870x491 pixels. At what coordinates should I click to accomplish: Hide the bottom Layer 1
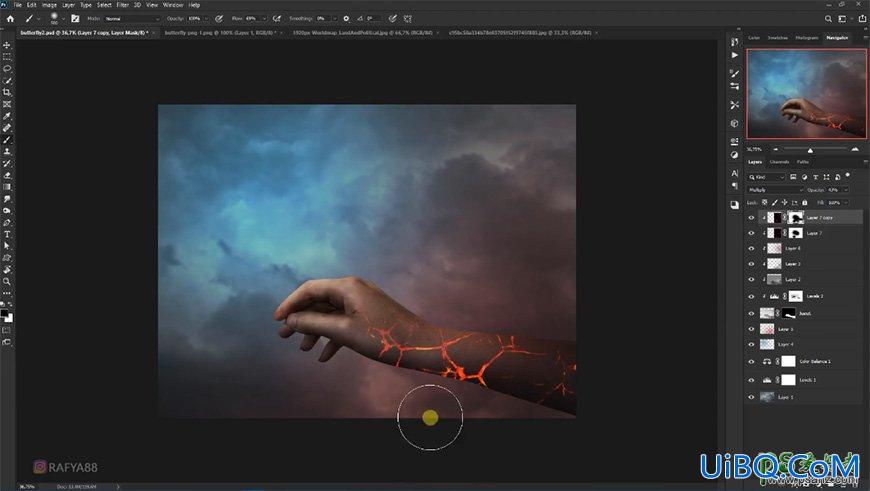tap(751, 397)
